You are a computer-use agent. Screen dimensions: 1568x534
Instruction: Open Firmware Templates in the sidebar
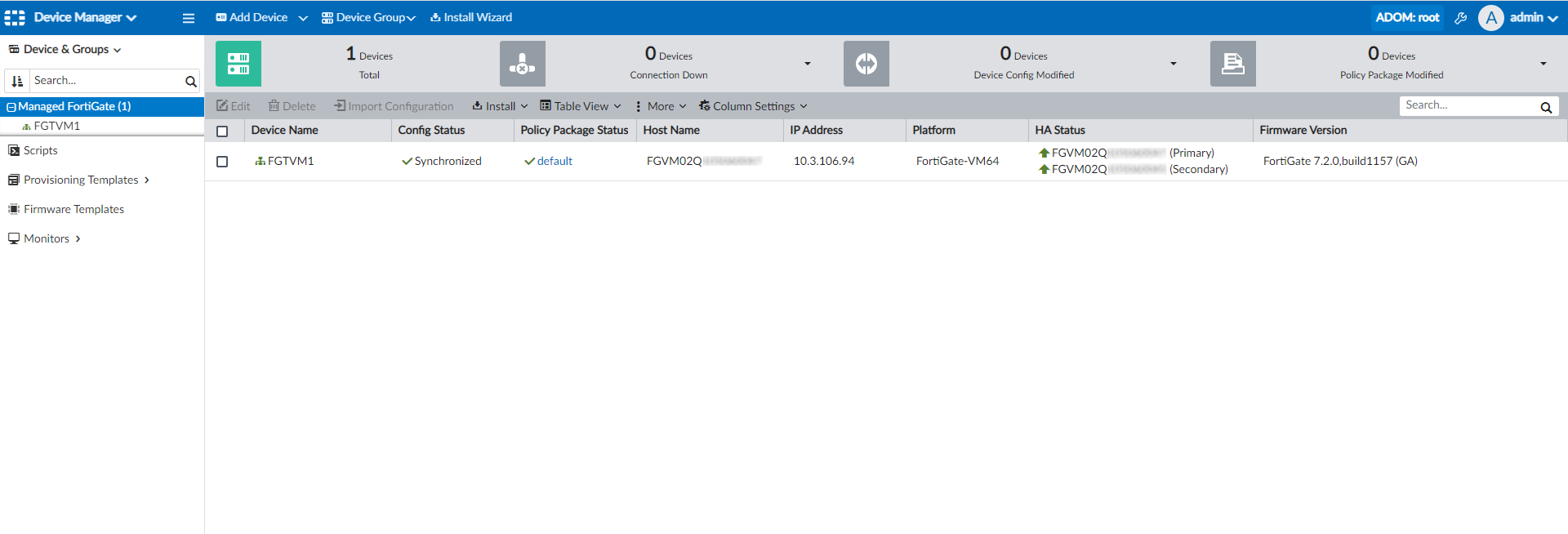tap(73, 209)
